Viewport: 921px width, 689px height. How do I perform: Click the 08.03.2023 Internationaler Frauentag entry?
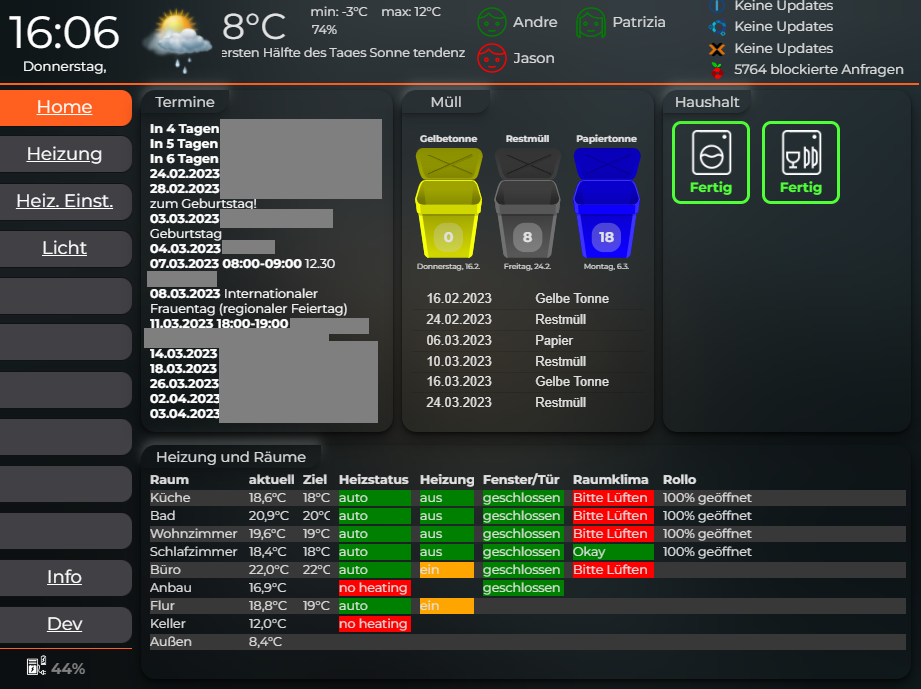pyautogui.click(x=248, y=301)
